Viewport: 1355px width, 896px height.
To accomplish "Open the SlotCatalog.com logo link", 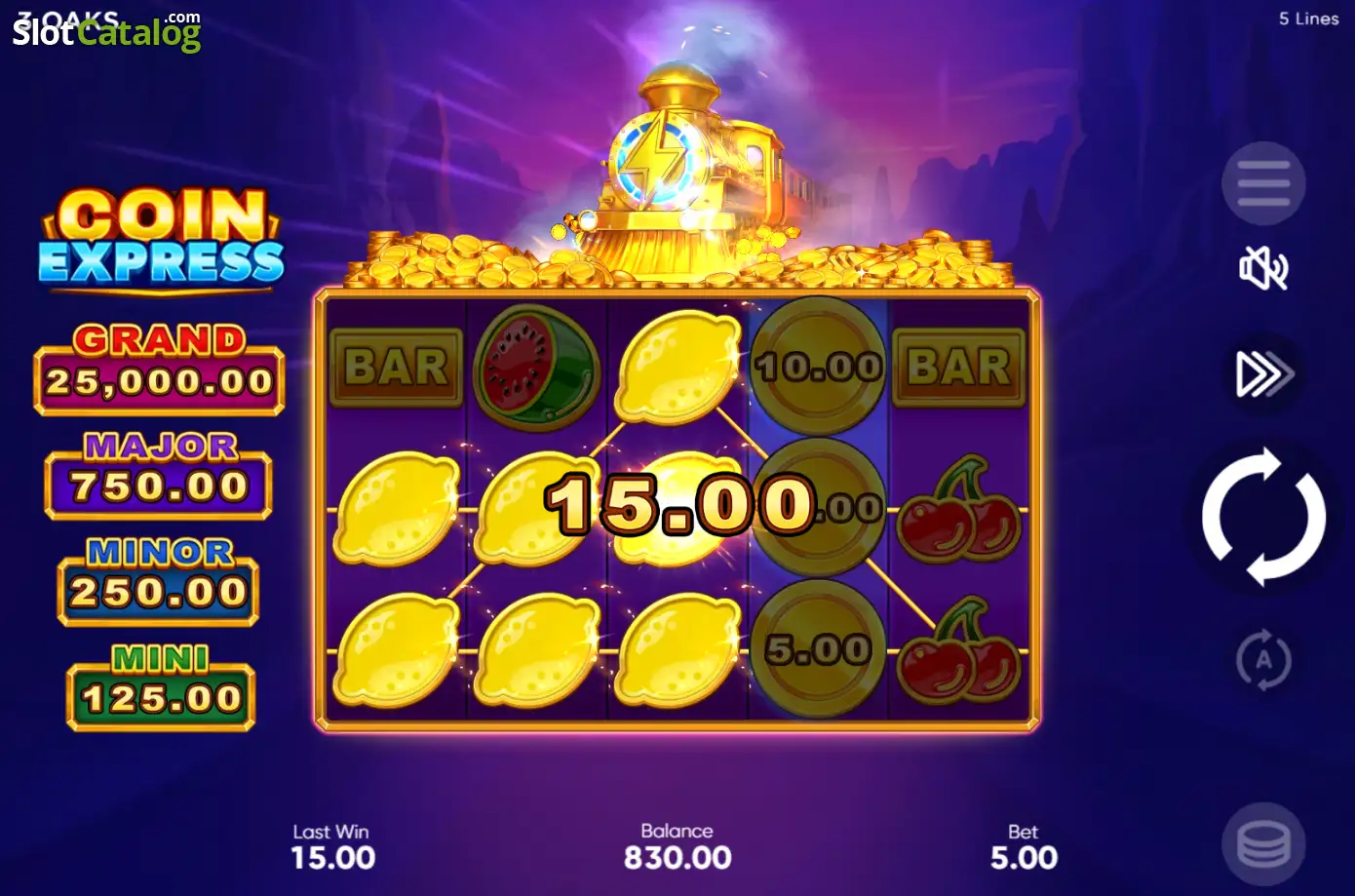I will (106, 30).
